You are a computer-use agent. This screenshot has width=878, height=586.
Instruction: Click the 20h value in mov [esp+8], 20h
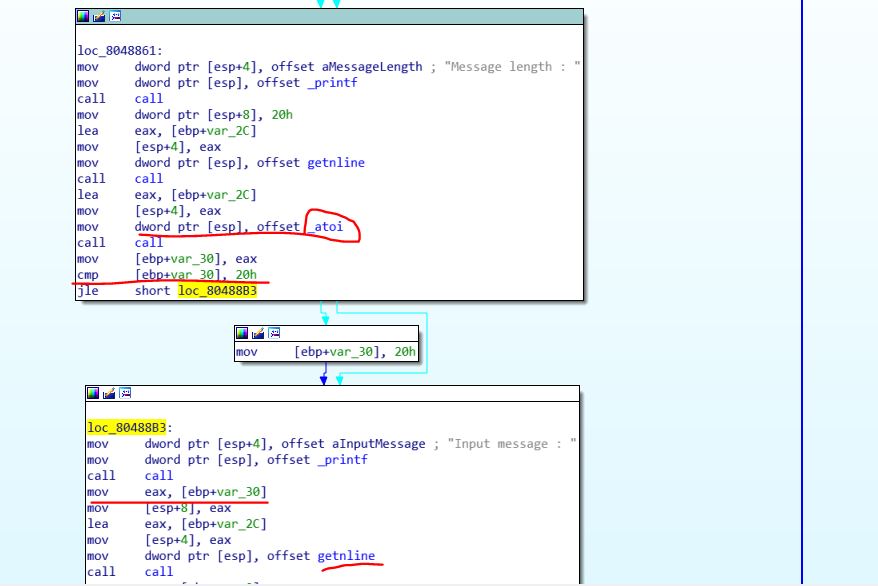point(282,115)
